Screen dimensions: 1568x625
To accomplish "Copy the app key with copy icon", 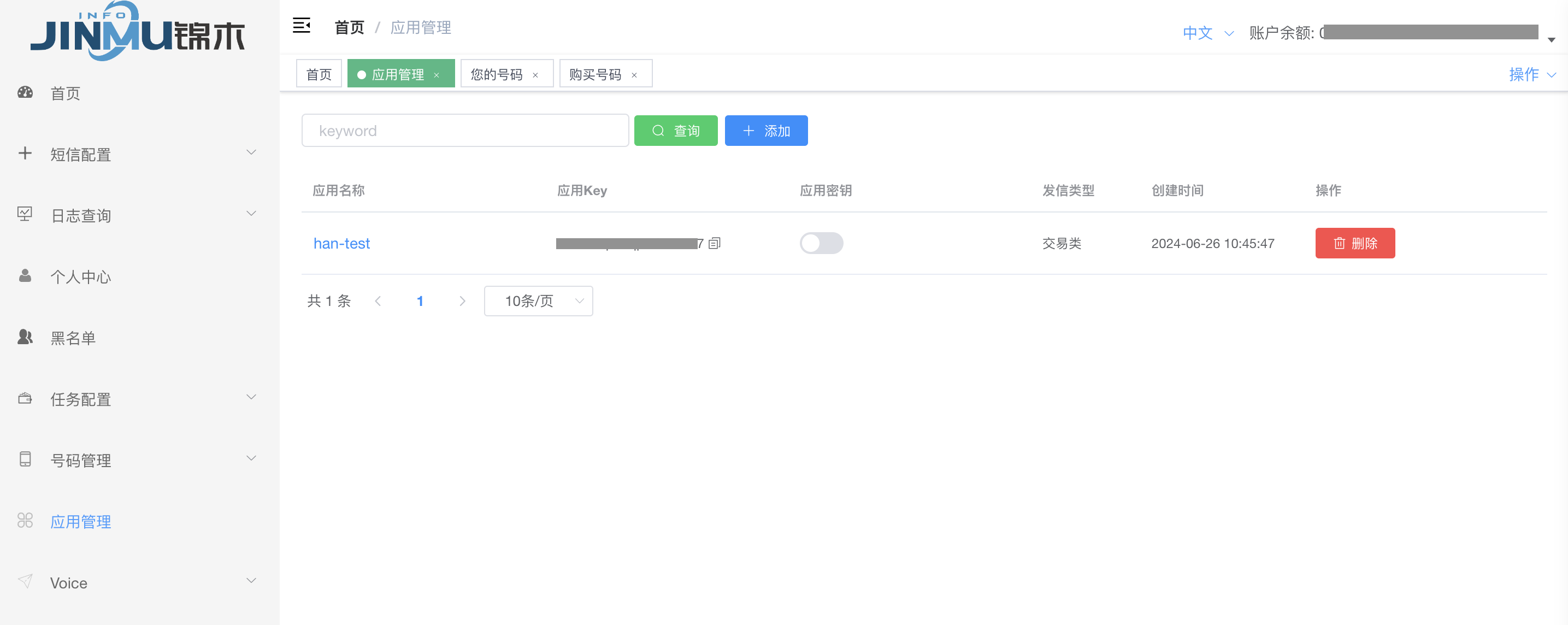I will [x=715, y=244].
